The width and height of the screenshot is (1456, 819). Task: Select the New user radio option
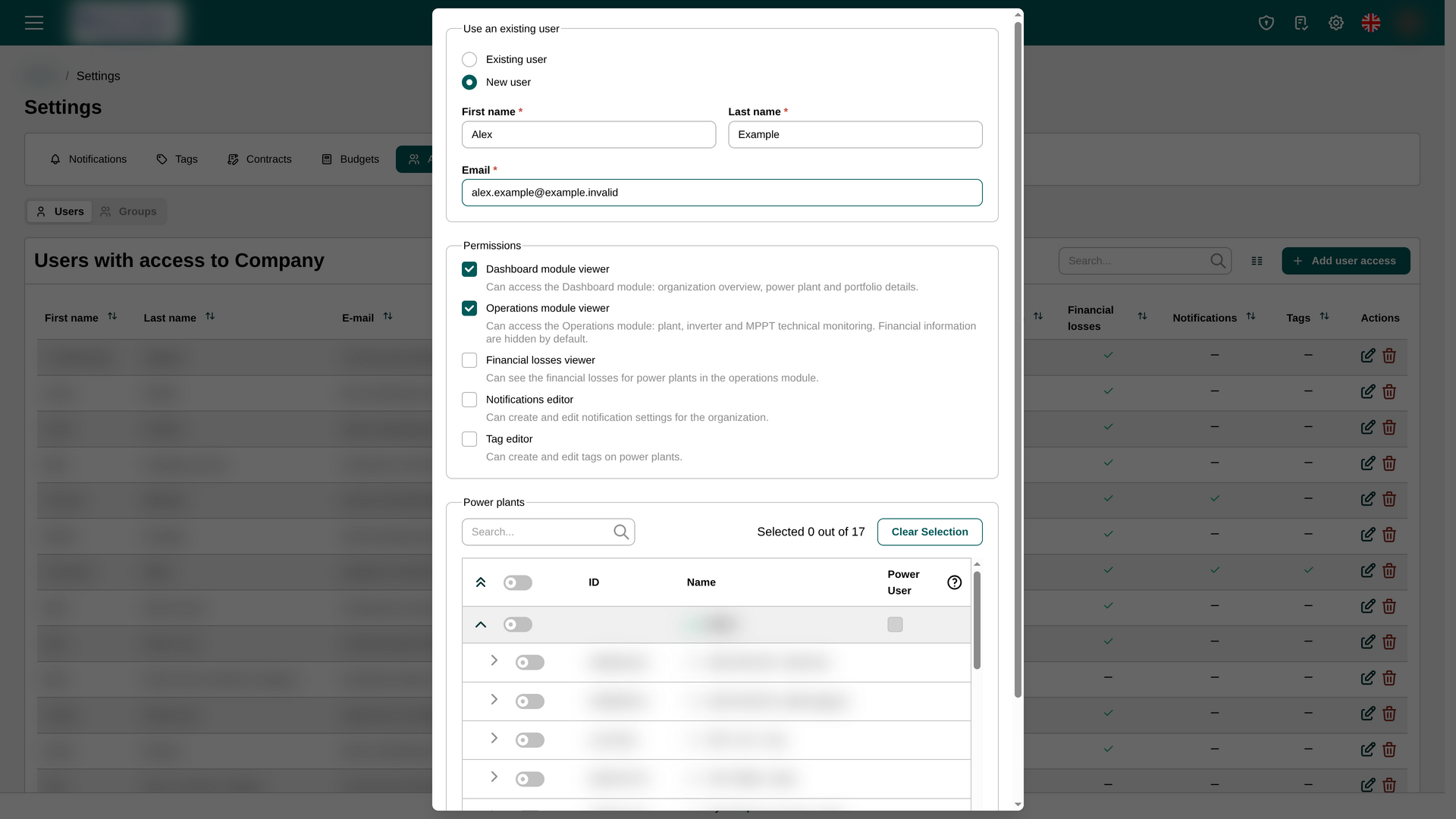point(469,83)
